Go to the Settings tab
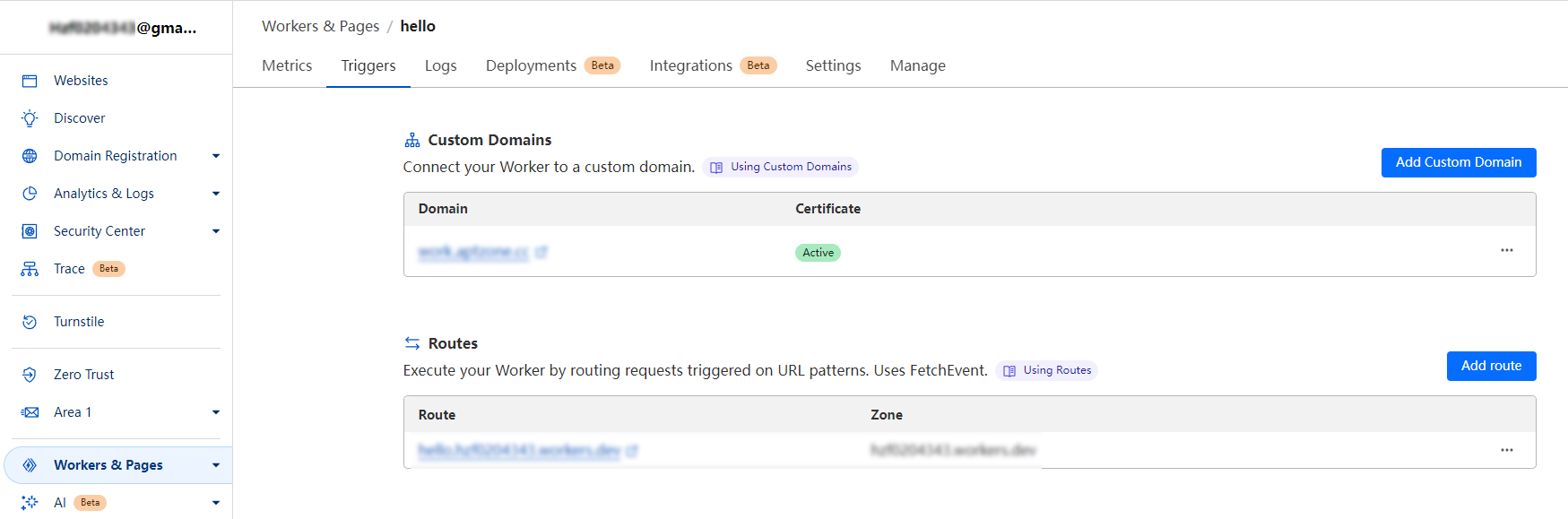 point(833,65)
